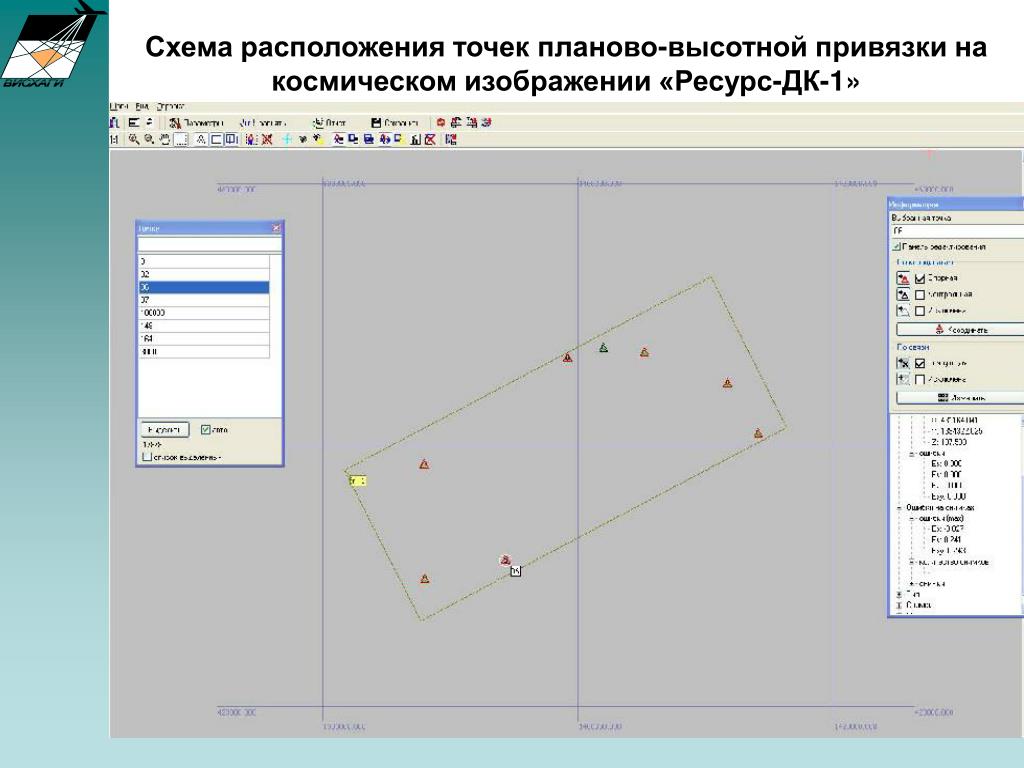
Task: Click the triangle points display toolbar icon
Action: click(x=201, y=139)
